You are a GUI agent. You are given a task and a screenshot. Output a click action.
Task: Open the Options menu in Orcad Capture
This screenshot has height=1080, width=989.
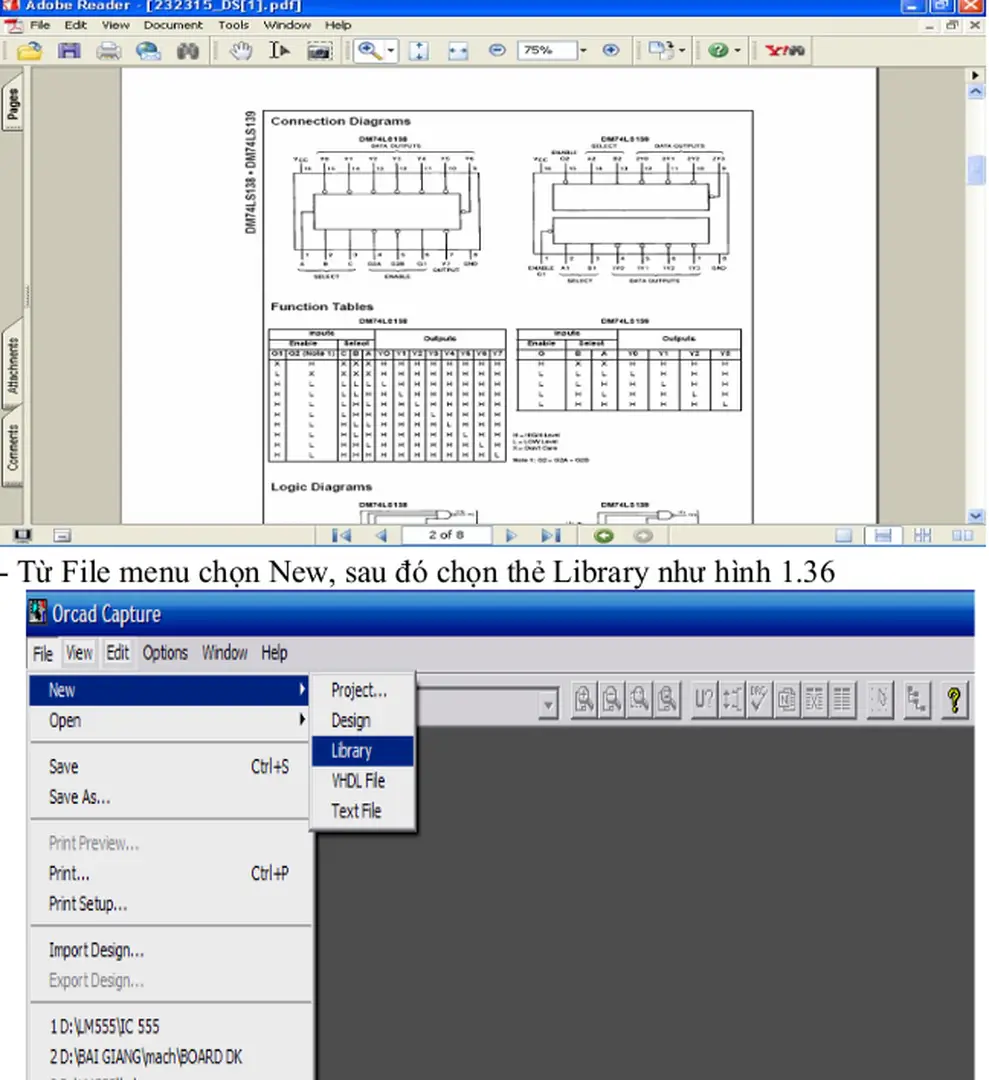pyautogui.click(x=165, y=653)
